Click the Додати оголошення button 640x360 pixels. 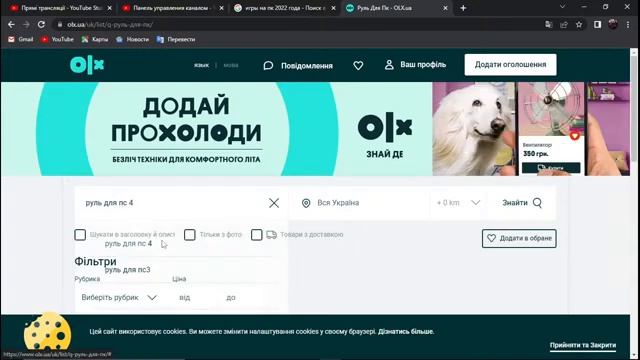510,65
